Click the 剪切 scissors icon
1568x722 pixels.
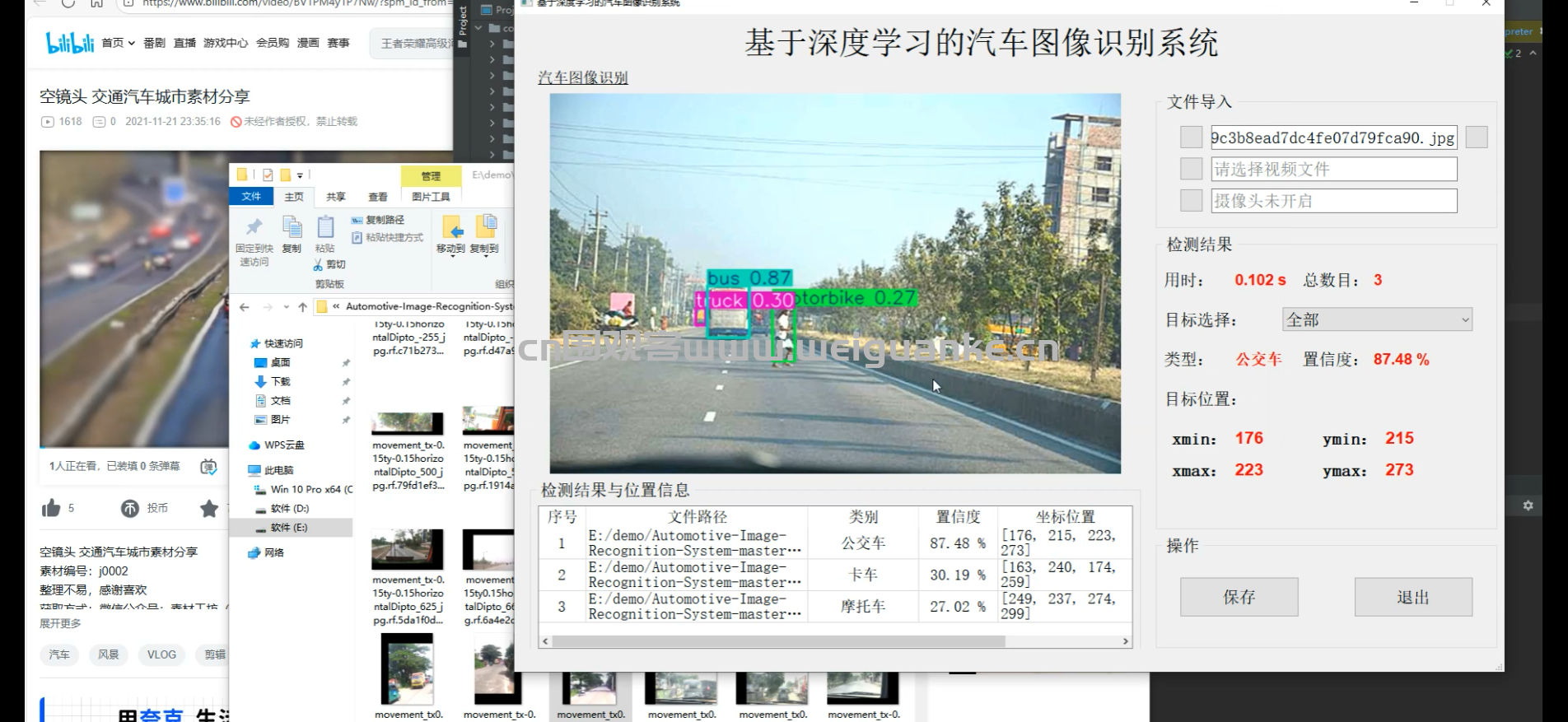click(x=319, y=264)
